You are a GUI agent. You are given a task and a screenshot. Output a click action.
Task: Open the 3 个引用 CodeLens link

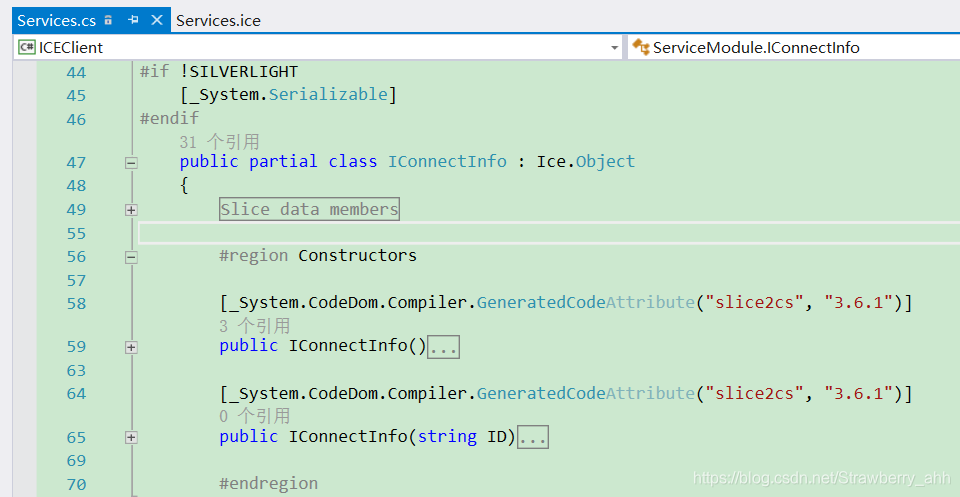(x=254, y=326)
